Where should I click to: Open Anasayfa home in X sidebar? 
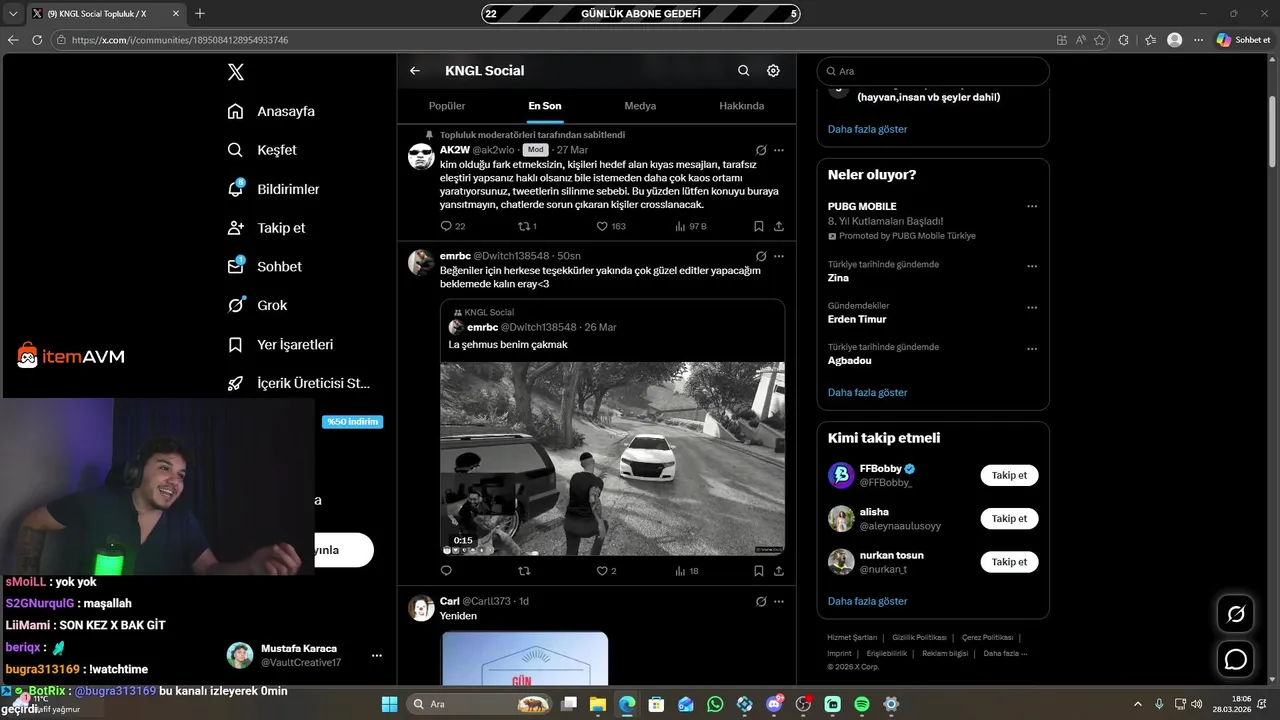click(x=271, y=111)
